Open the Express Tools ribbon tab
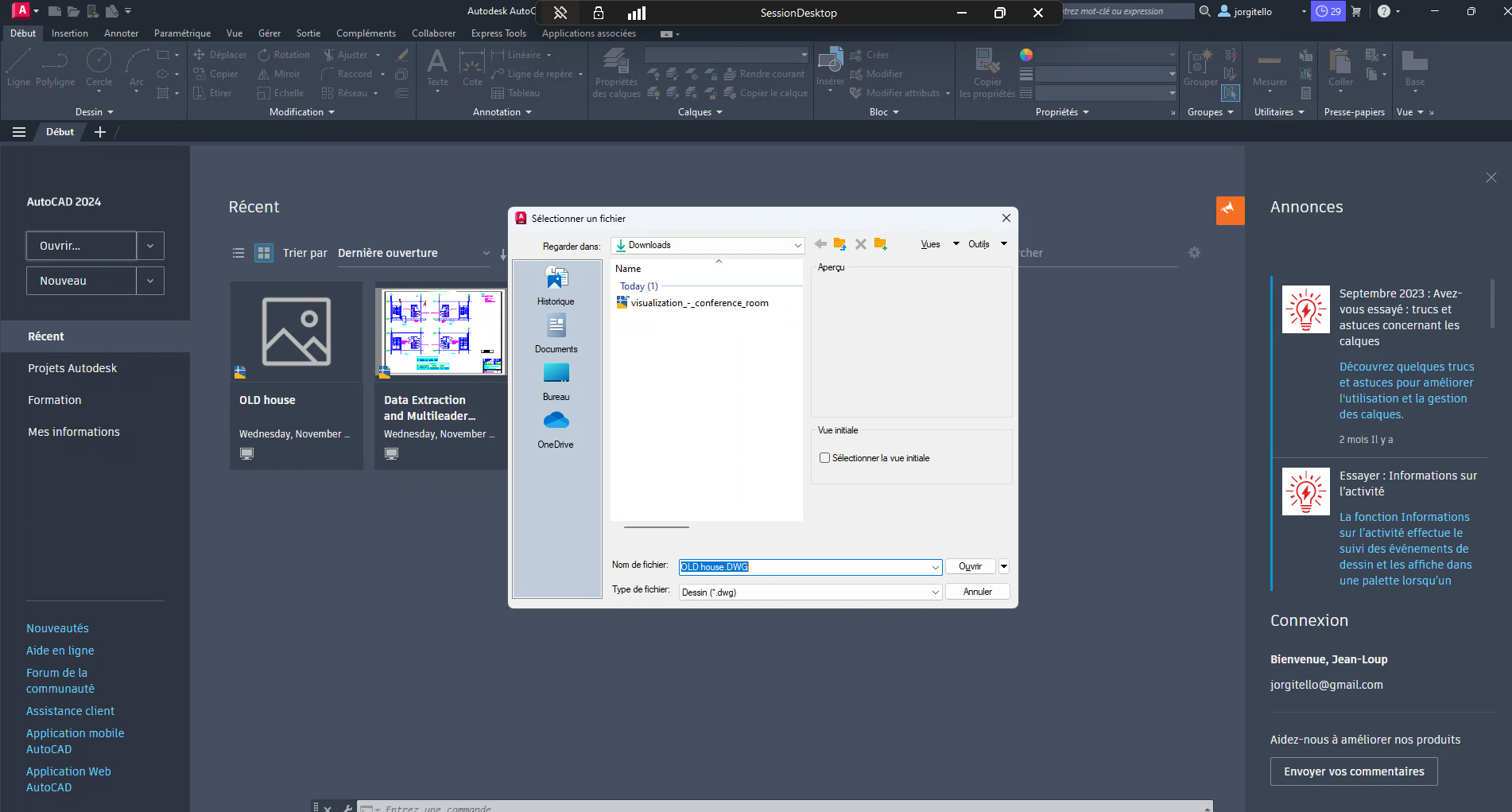Viewport: 1512px width, 812px height. [x=498, y=33]
